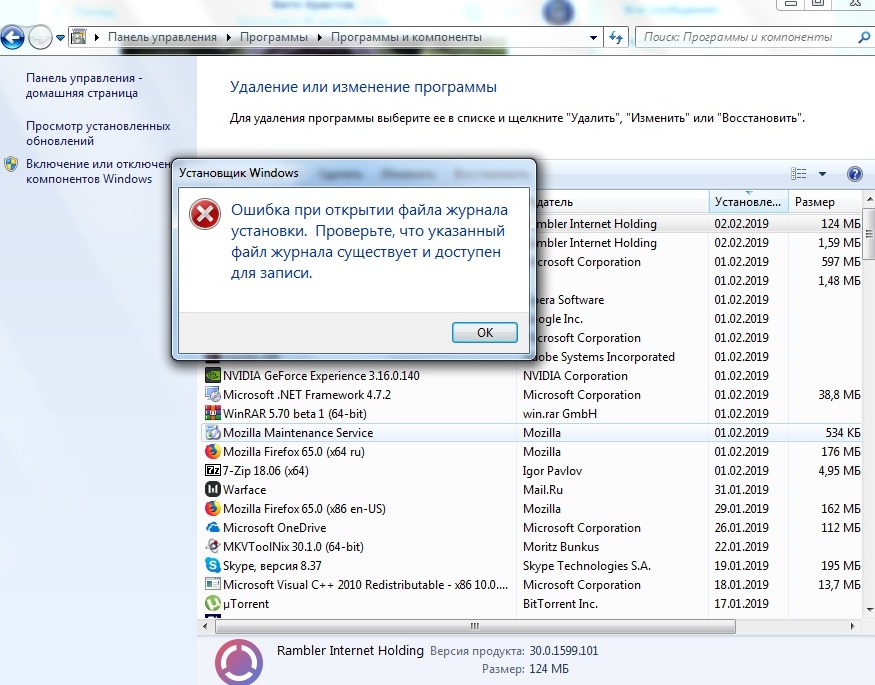Click the Control Panel icon in address bar
875x685 pixels.
pyautogui.click(x=79, y=37)
